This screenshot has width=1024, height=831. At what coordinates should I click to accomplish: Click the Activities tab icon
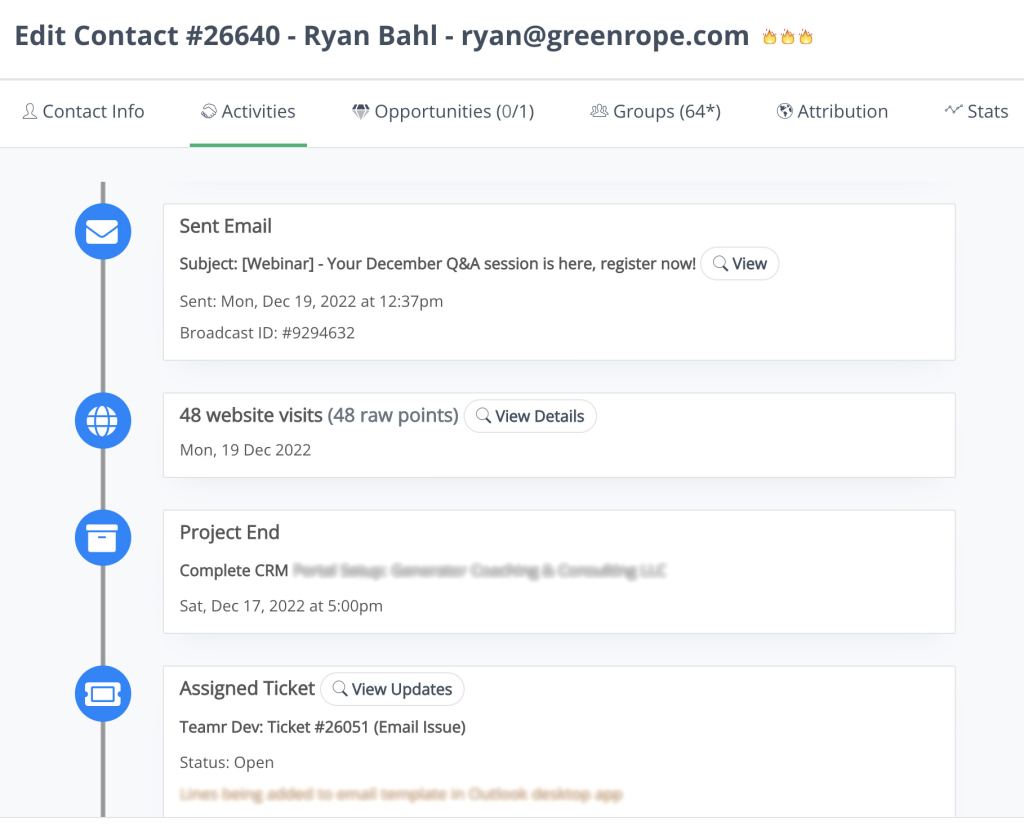coord(206,111)
